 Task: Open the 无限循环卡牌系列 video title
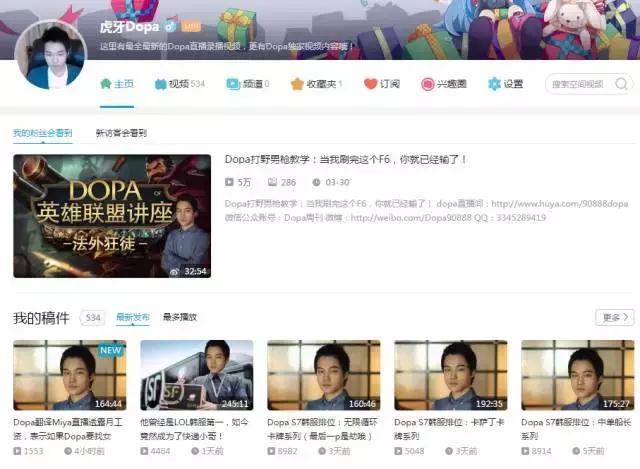tap(323, 428)
